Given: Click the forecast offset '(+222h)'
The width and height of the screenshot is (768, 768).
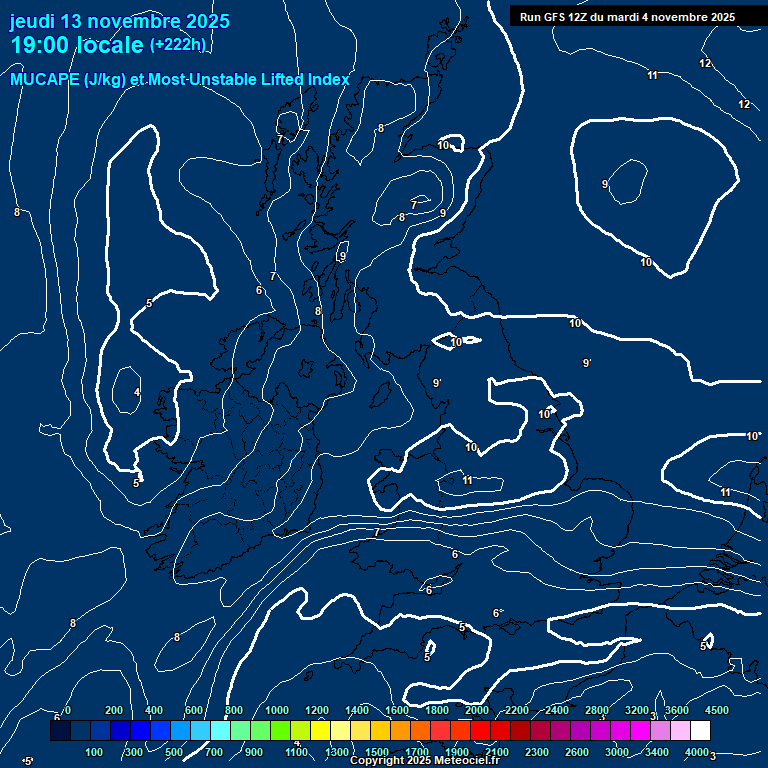Looking at the screenshot, I should point(177,45).
